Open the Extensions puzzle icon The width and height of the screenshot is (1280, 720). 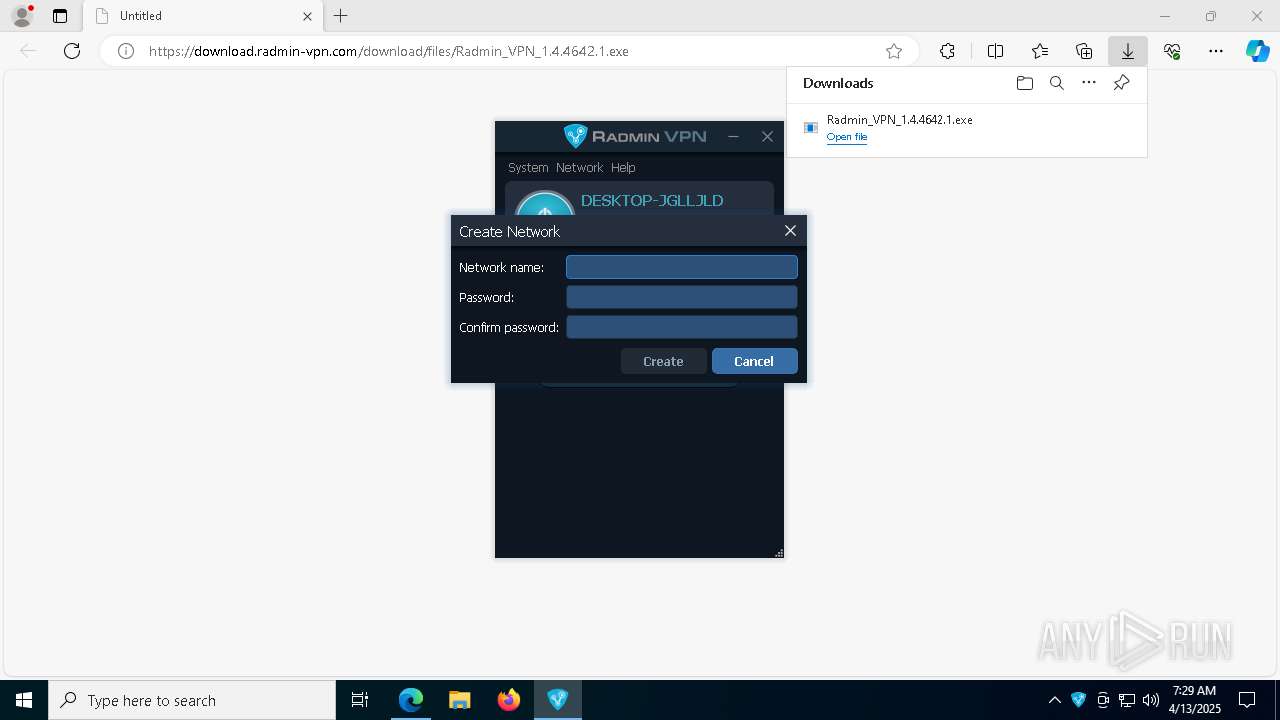(x=947, y=51)
